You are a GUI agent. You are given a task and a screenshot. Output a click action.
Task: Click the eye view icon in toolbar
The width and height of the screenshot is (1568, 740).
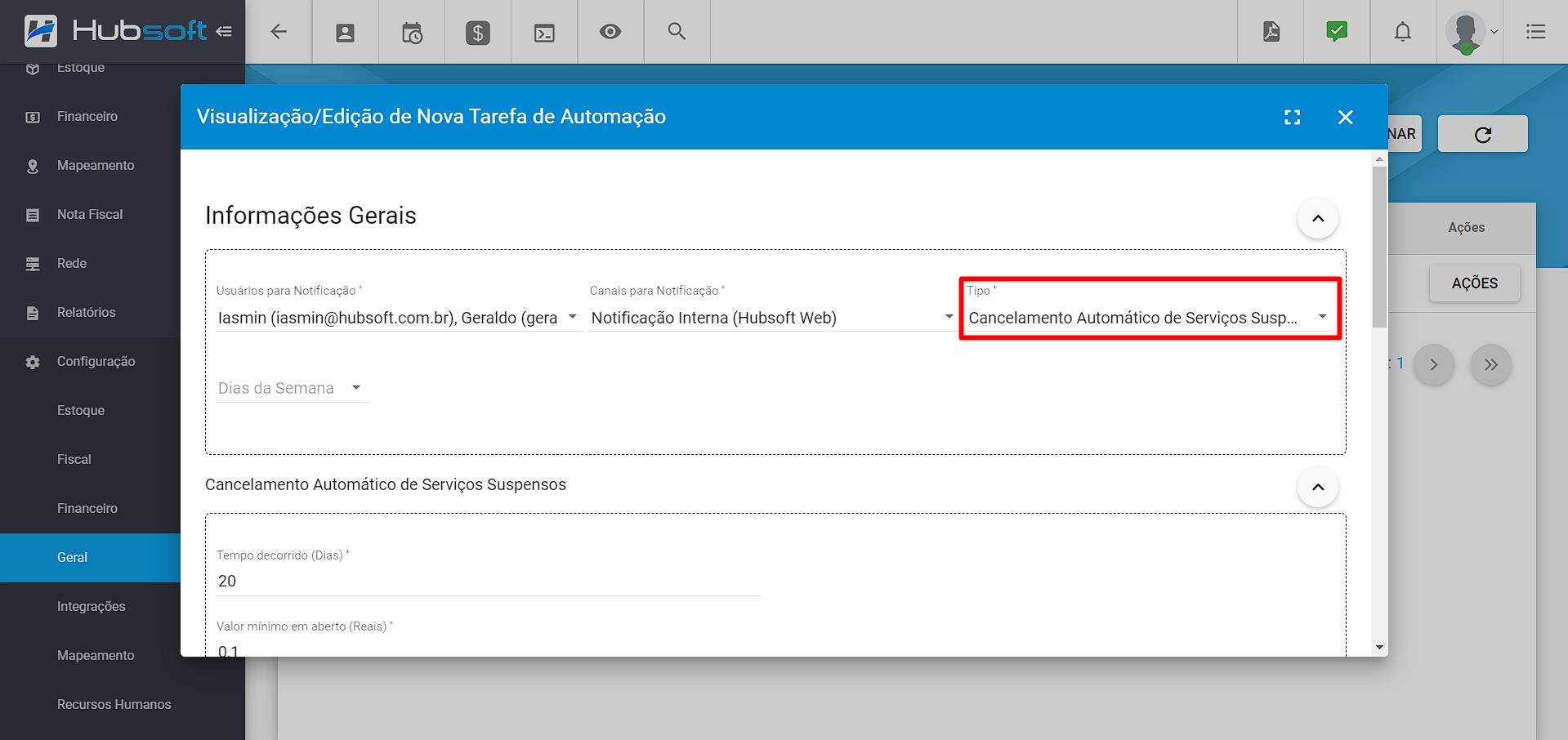coord(610,32)
